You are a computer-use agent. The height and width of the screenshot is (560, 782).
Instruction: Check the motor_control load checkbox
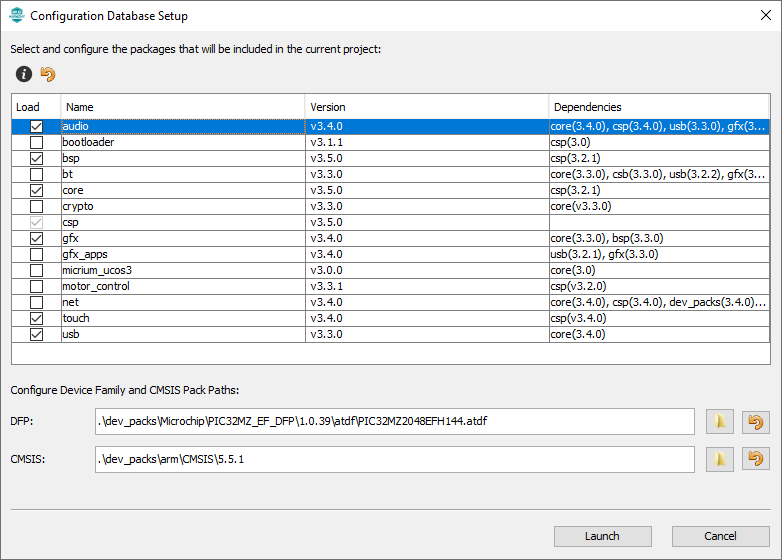(37, 286)
